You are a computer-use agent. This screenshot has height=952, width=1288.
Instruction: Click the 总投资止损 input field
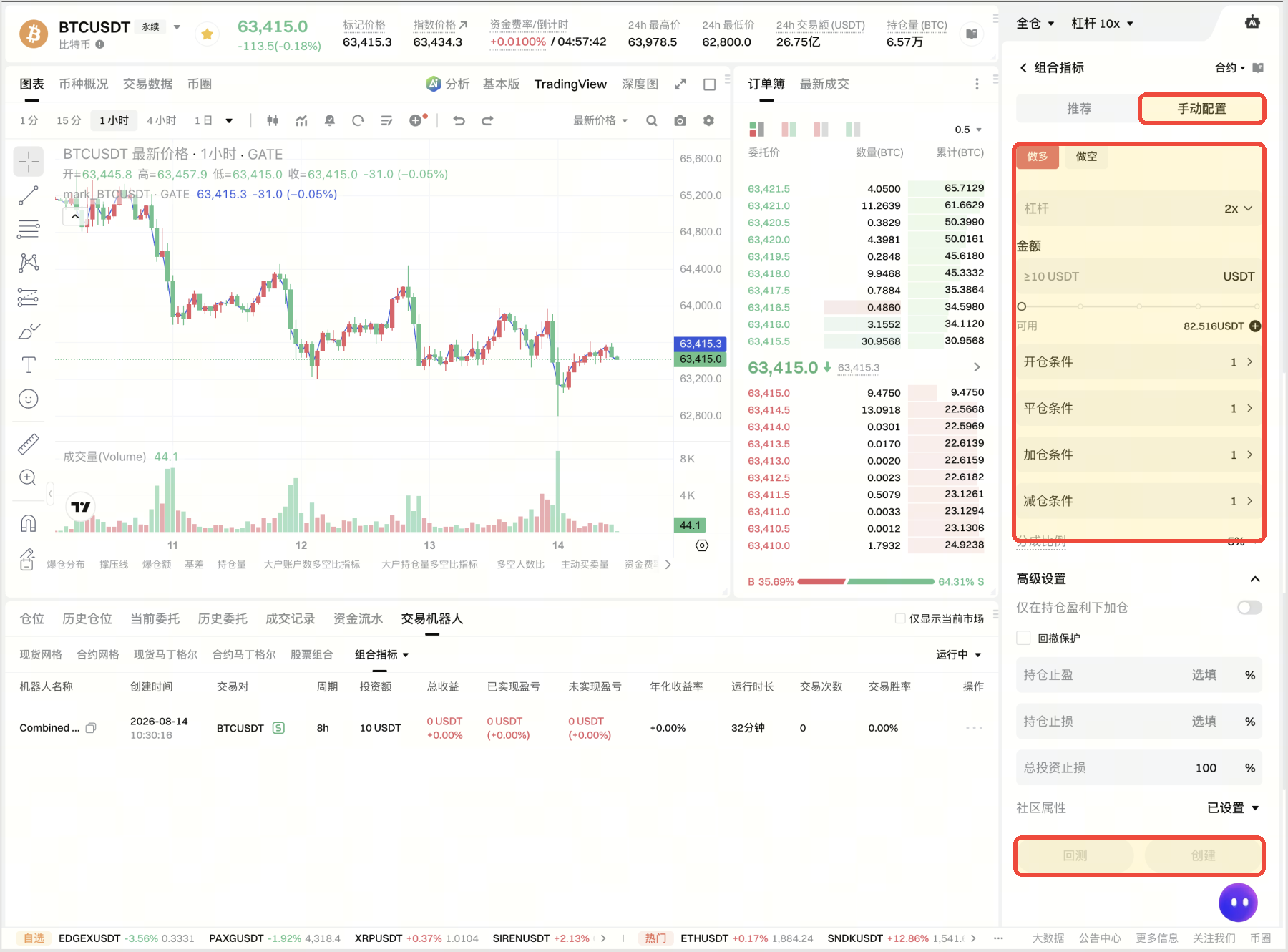tap(1138, 768)
